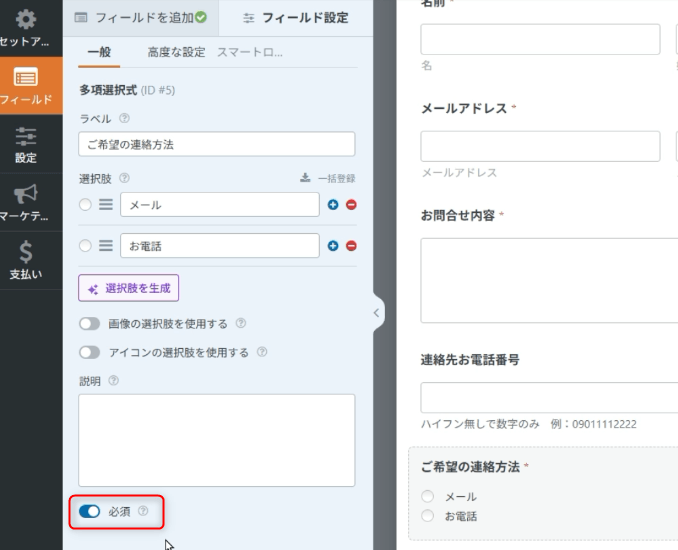Open the 支払い dollar section
Image resolution: width=678 pixels, height=550 pixels.
pos(26,260)
